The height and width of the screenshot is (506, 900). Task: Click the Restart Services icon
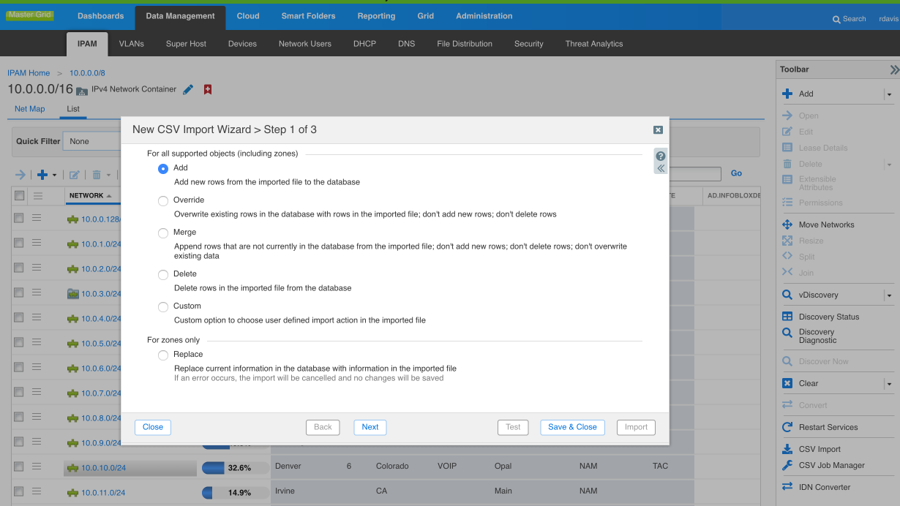coord(787,427)
